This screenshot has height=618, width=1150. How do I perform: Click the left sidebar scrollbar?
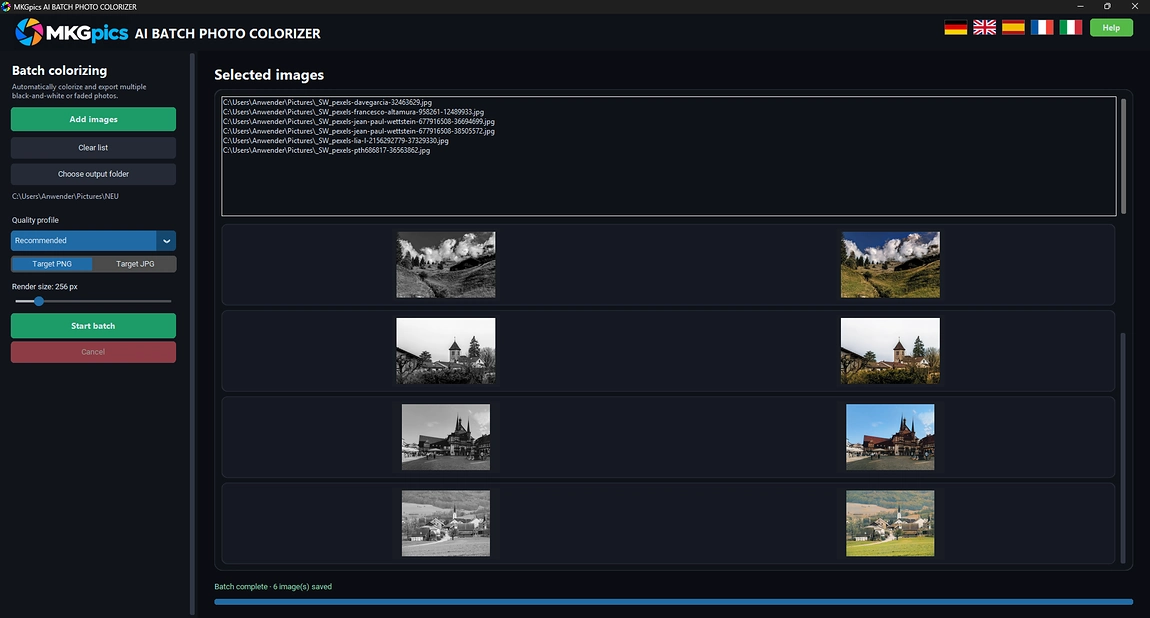point(192,334)
